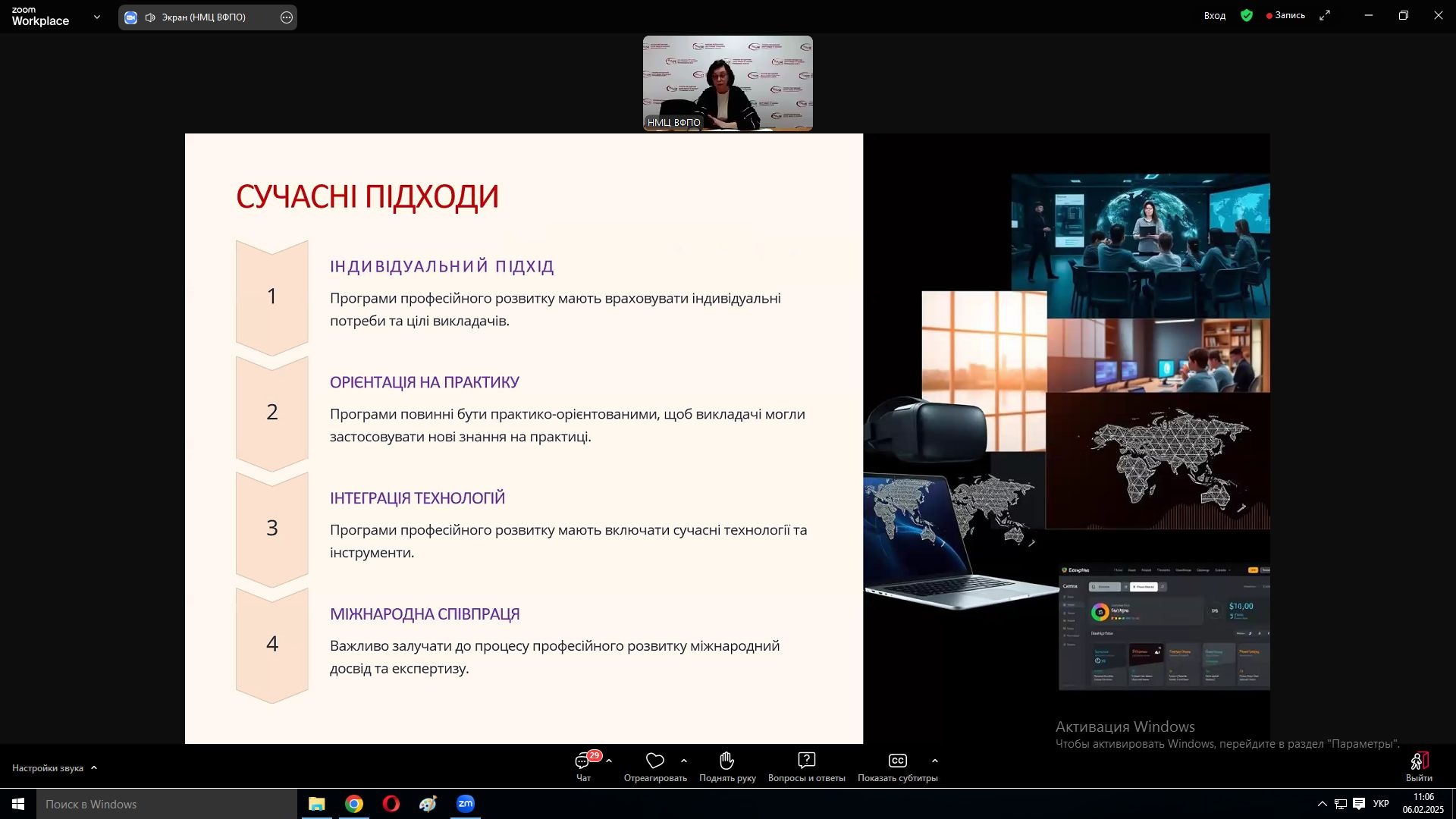1456x819 pixels.
Task: Click the green encryption shield icon
Action: [x=1247, y=15]
